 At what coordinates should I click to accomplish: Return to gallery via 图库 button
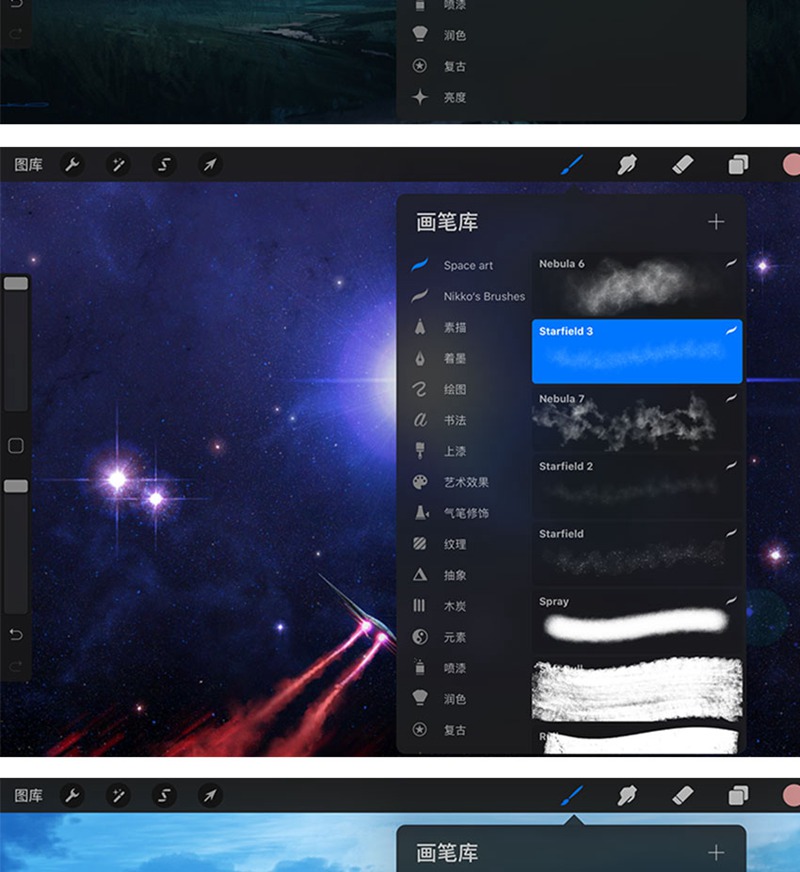(x=30, y=165)
